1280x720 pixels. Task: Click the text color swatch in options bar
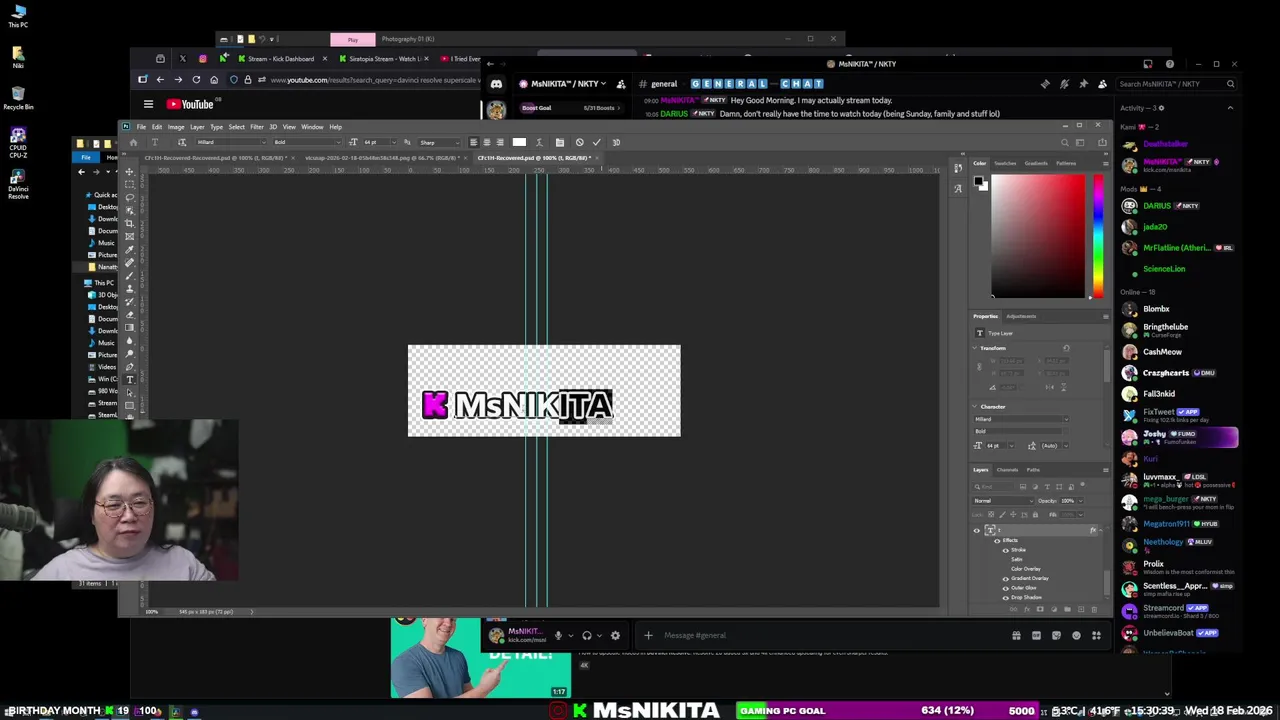pos(519,142)
